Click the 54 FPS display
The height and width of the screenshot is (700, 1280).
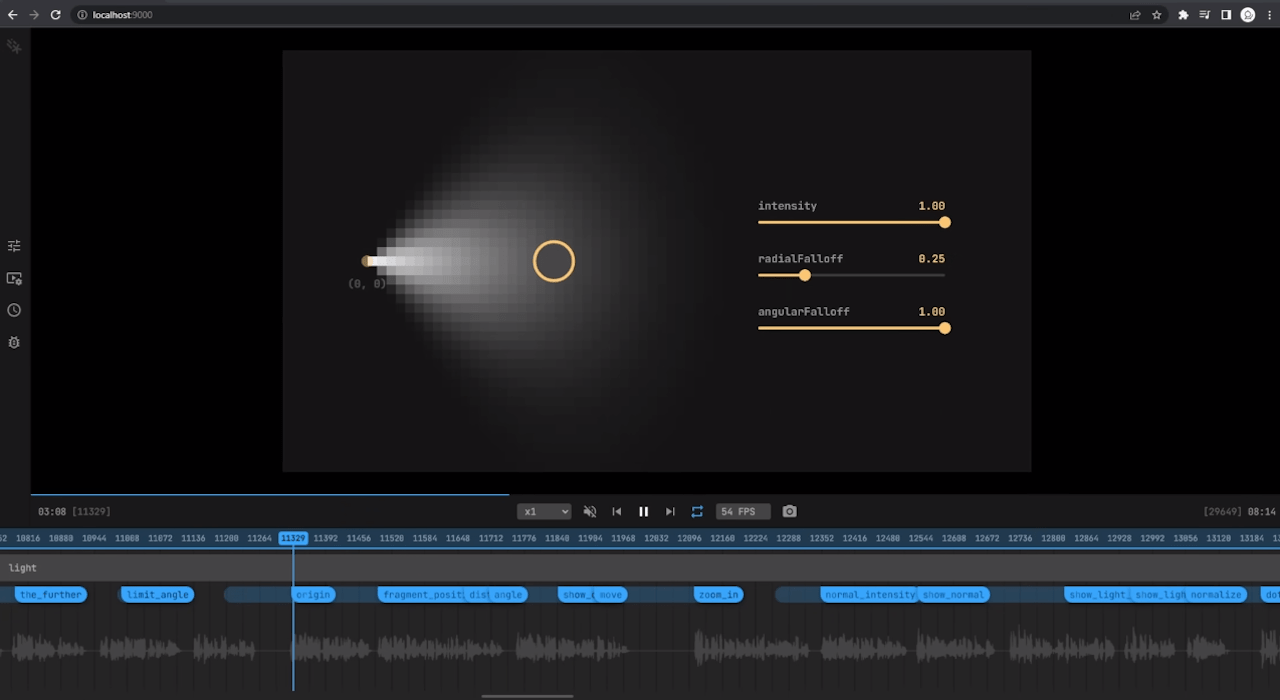[743, 511]
